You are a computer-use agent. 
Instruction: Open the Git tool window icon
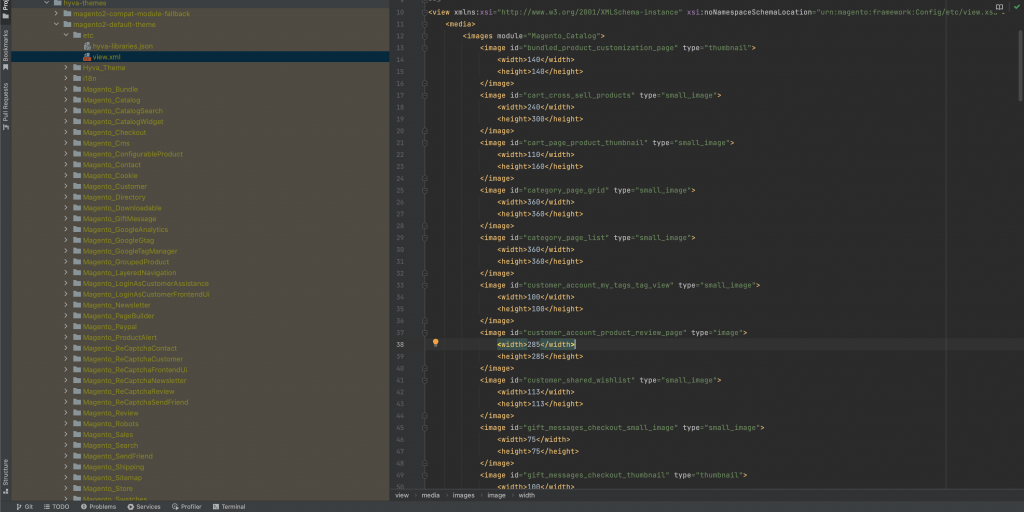pos(18,507)
